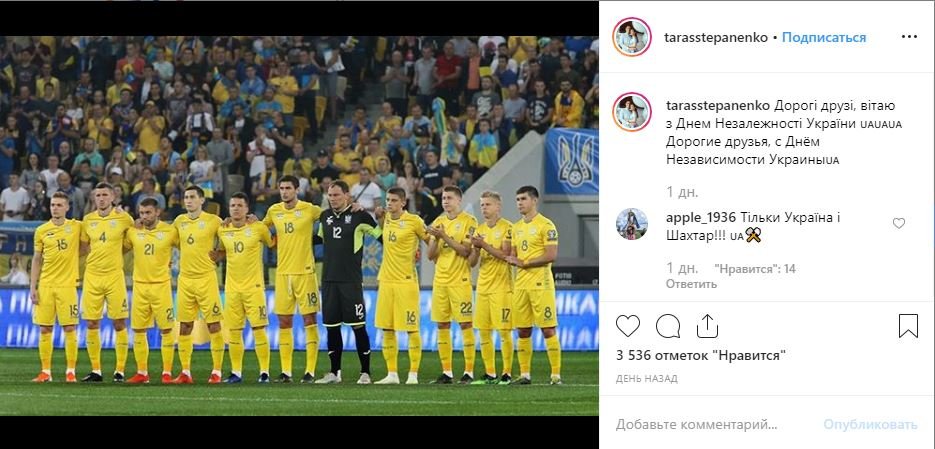Open the avatar next to the caption
Screen dimensions: 935x449
coord(631,112)
